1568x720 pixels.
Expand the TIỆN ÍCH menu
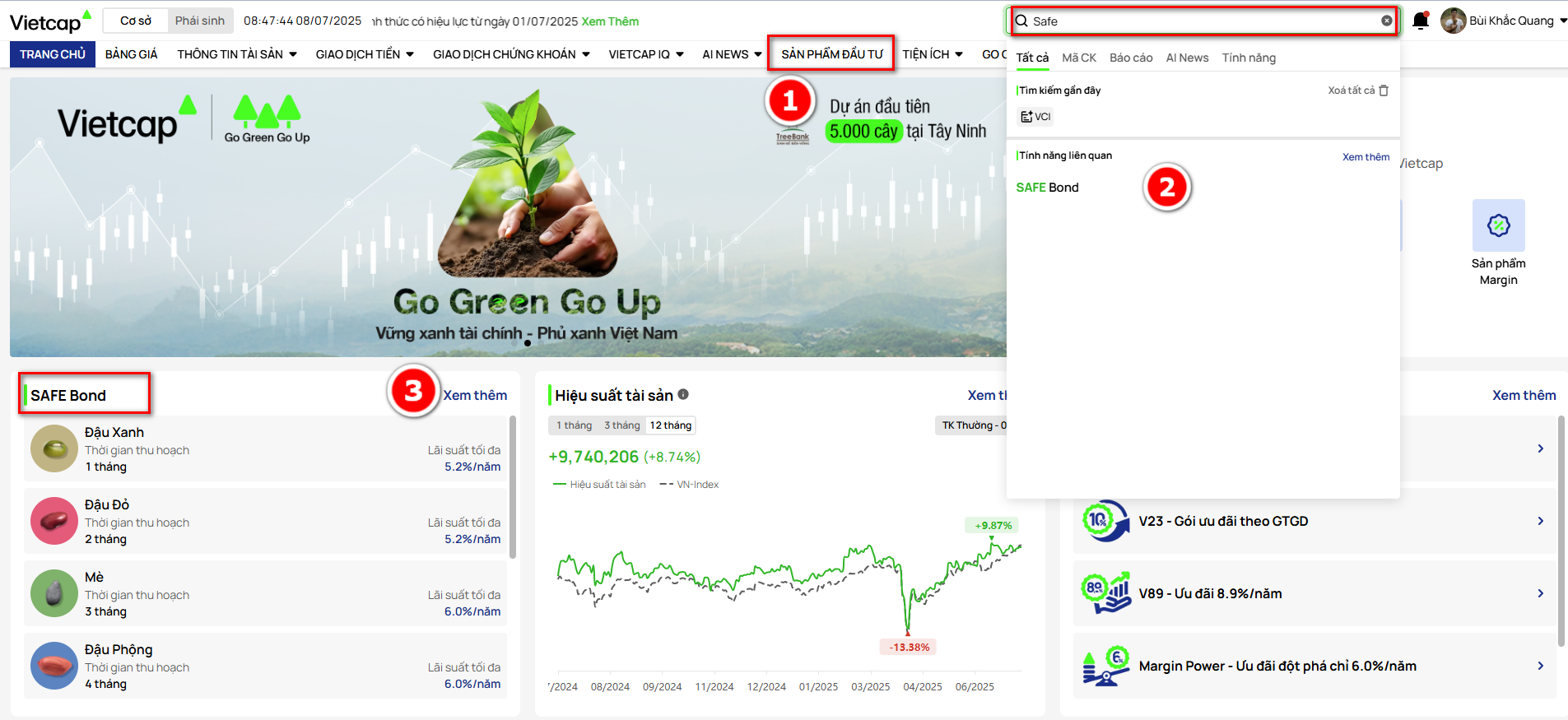933,54
